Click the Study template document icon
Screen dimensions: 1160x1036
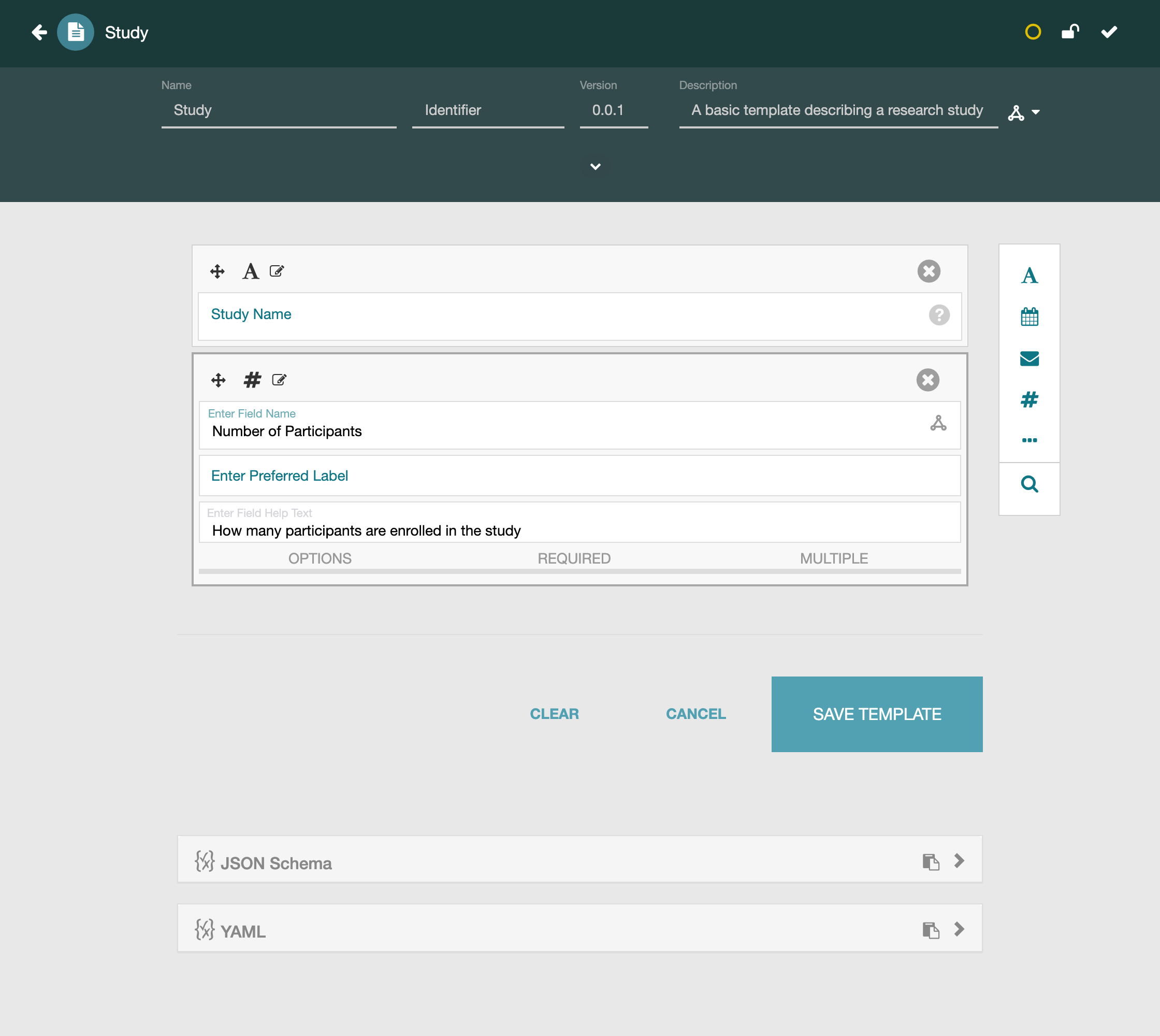[x=76, y=33]
